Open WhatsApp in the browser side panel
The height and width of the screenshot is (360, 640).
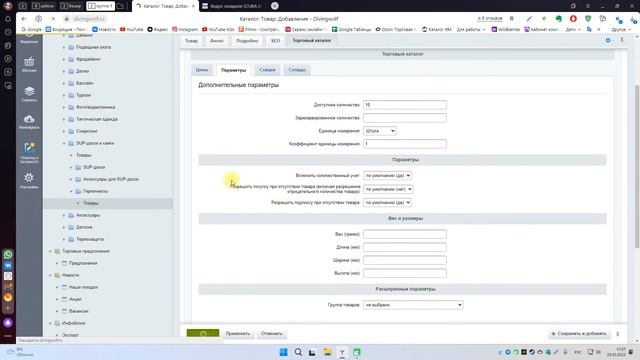click(8, 254)
